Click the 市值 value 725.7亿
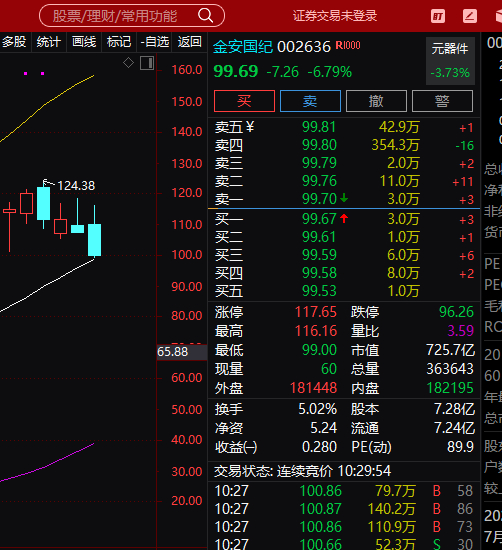502x550 pixels. tap(450, 350)
